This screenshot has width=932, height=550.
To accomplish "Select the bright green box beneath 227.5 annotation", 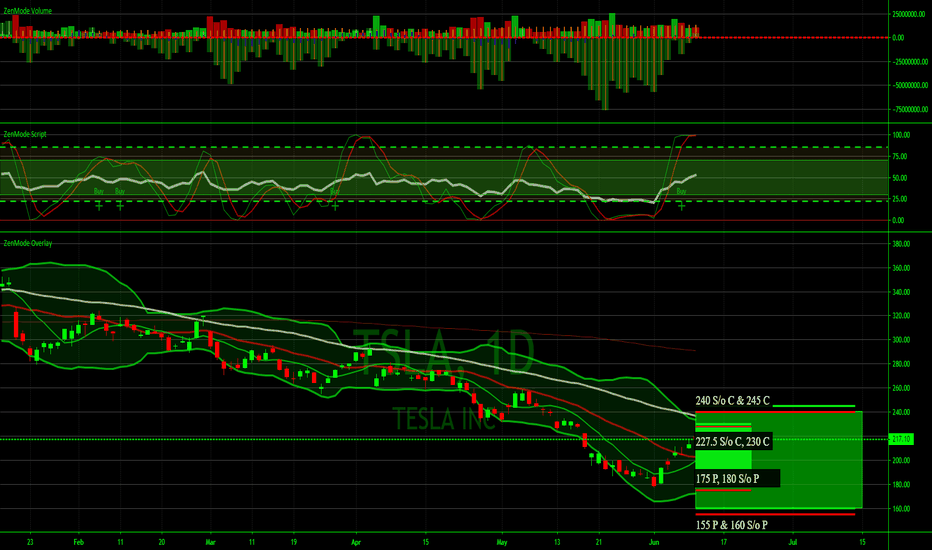I will pyautogui.click(x=723, y=459).
